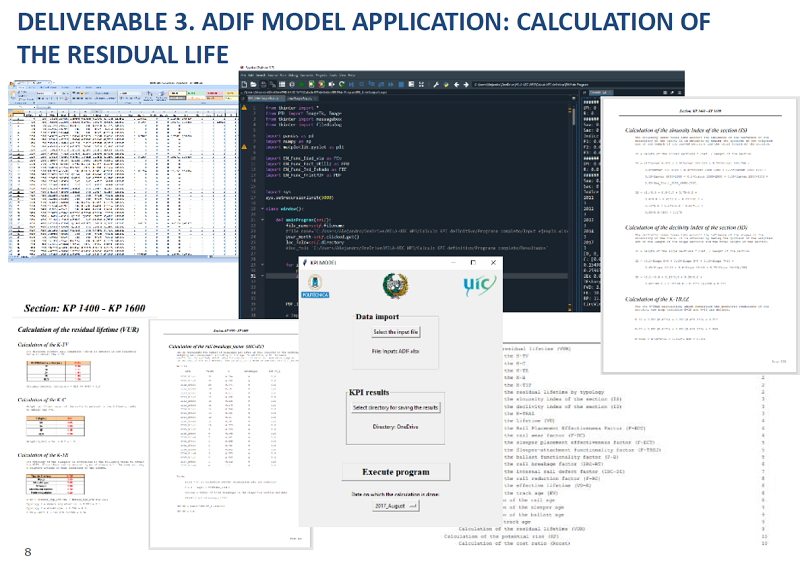Click the Maximize current pane icon in Spyder
This screenshot has width=800, height=581.
pyautogui.click(x=411, y=84)
